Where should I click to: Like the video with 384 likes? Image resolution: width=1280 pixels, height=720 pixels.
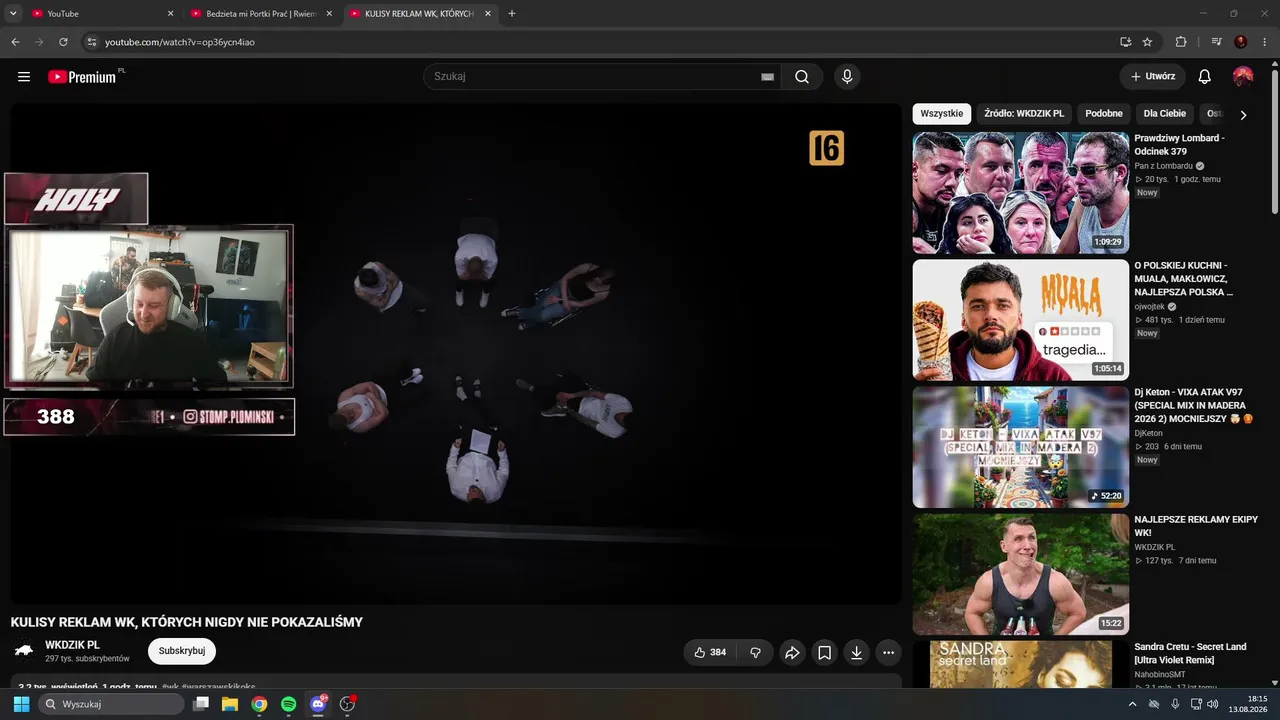[710, 652]
